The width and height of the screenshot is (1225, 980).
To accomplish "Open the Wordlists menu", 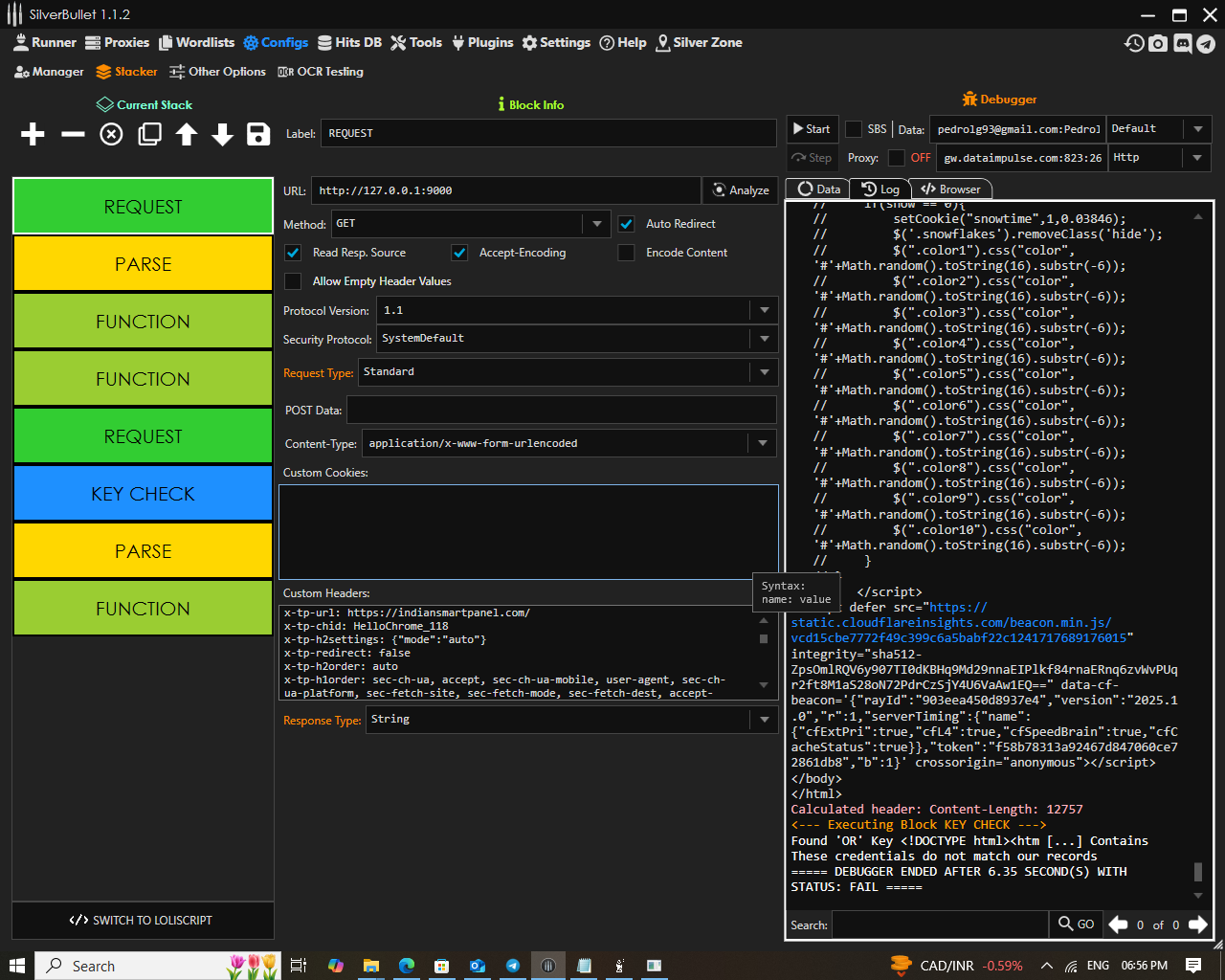I will pos(196,43).
